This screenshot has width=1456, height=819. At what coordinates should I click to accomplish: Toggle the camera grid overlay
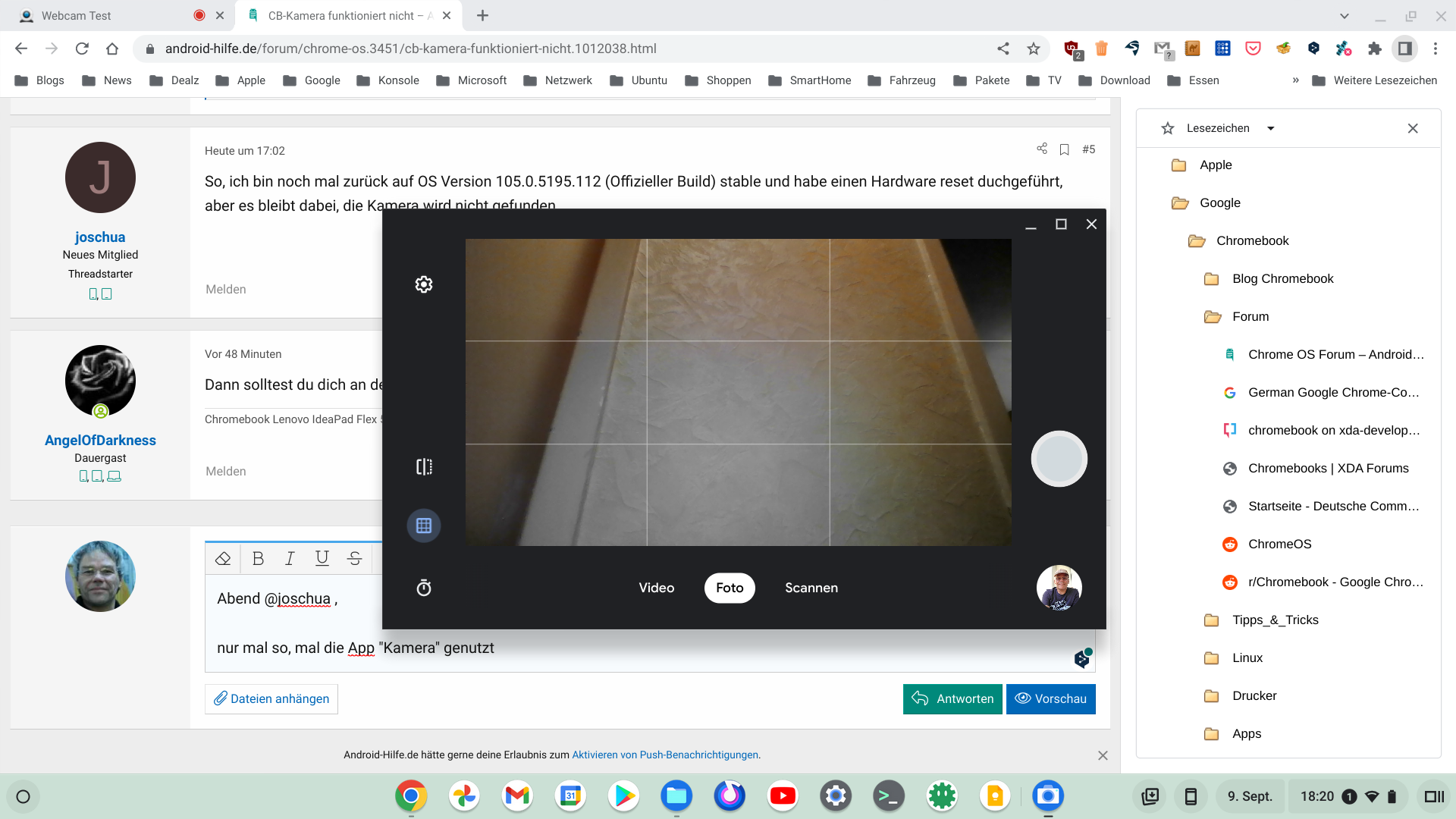[x=424, y=526]
